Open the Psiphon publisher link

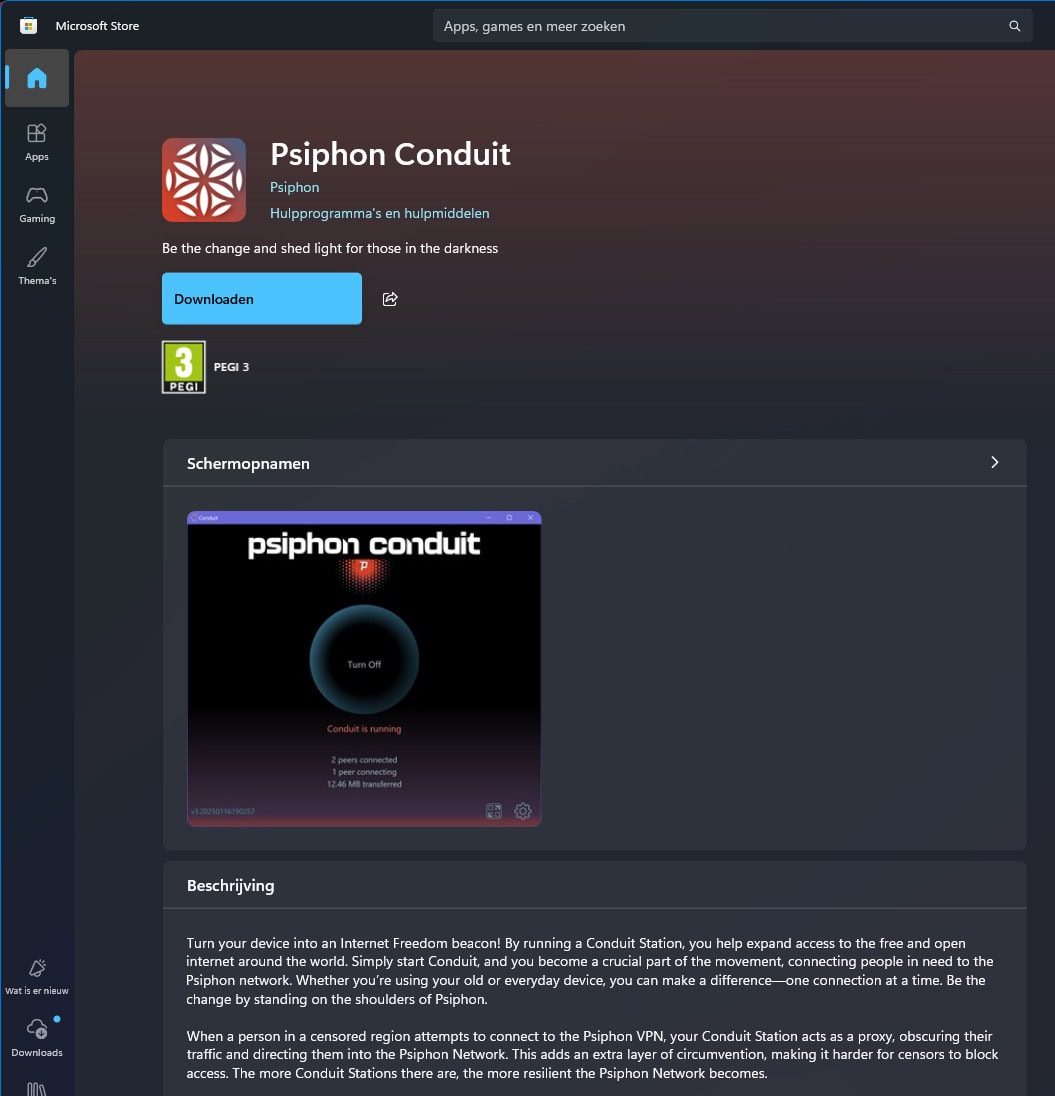294,187
